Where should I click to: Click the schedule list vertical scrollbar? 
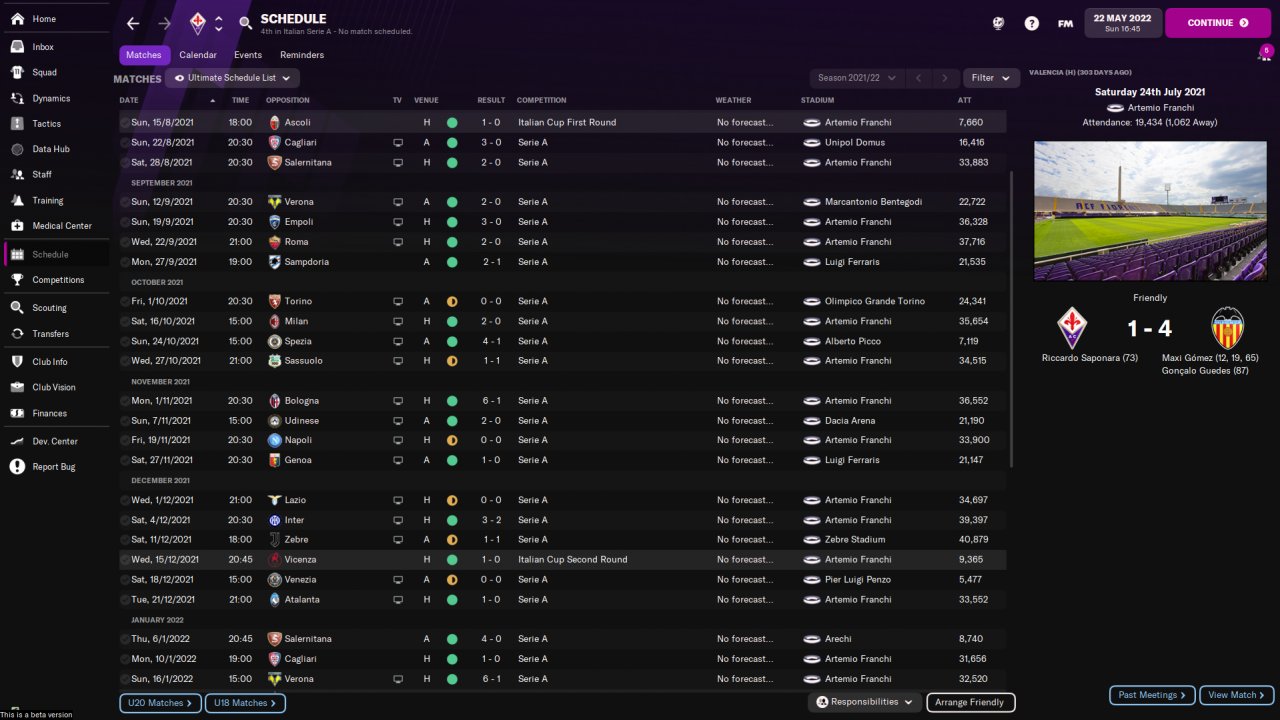pos(1014,318)
